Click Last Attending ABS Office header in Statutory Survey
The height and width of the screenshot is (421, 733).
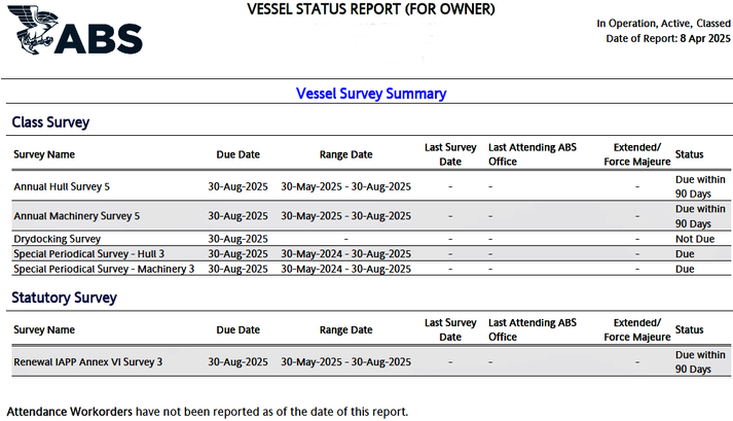[532, 329]
